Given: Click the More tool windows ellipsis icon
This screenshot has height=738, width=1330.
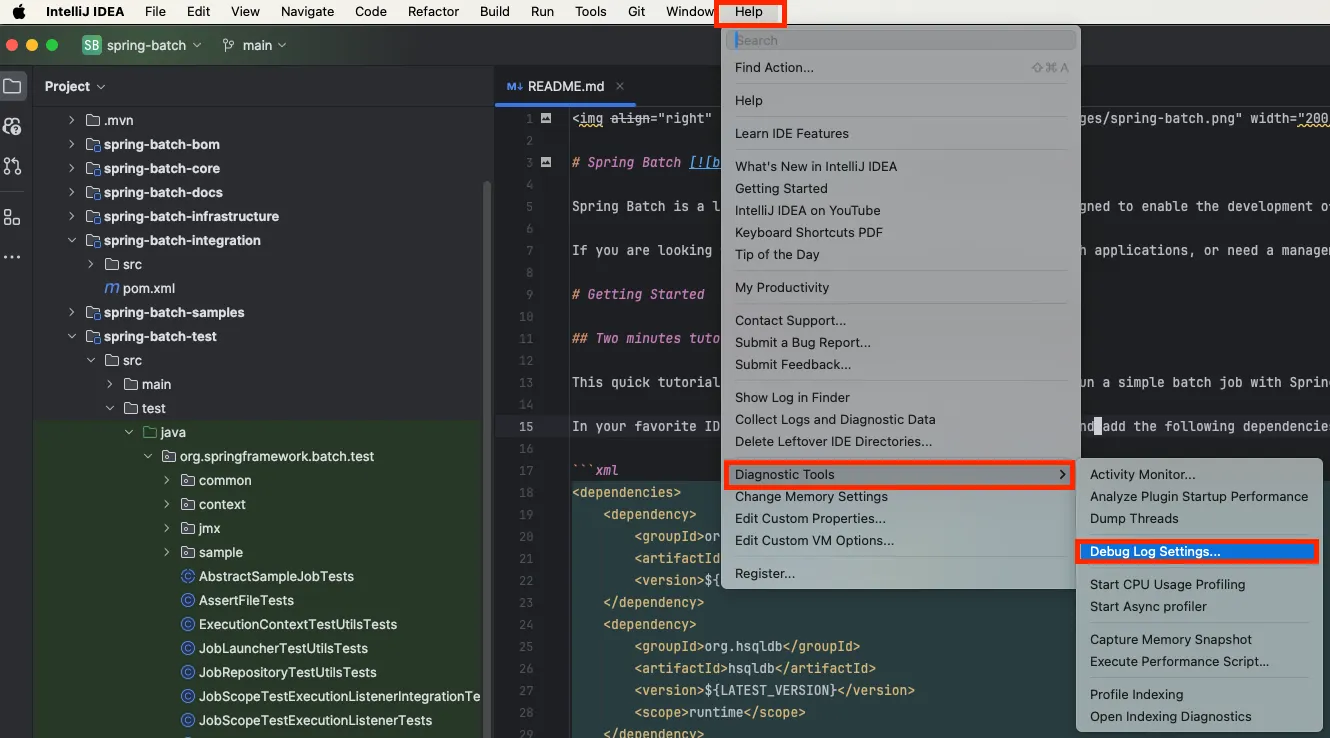Looking at the screenshot, I should point(12,258).
